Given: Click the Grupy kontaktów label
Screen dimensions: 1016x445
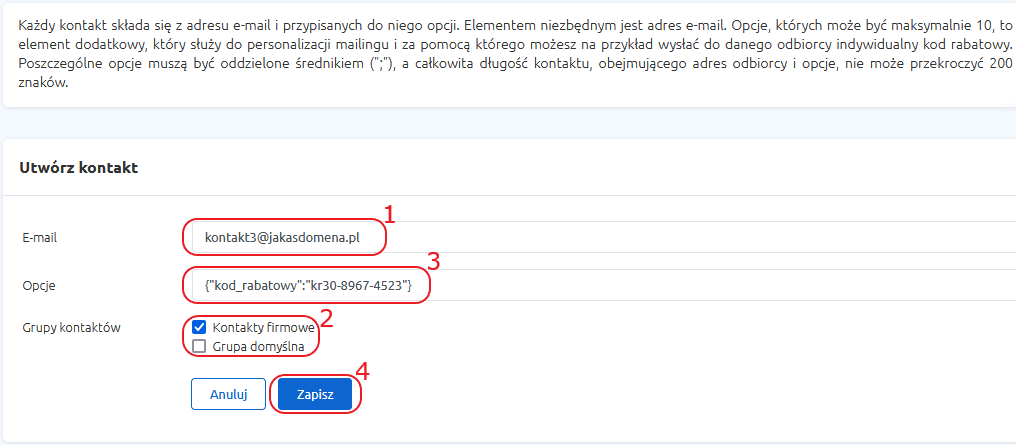Looking at the screenshot, I should tap(71, 328).
